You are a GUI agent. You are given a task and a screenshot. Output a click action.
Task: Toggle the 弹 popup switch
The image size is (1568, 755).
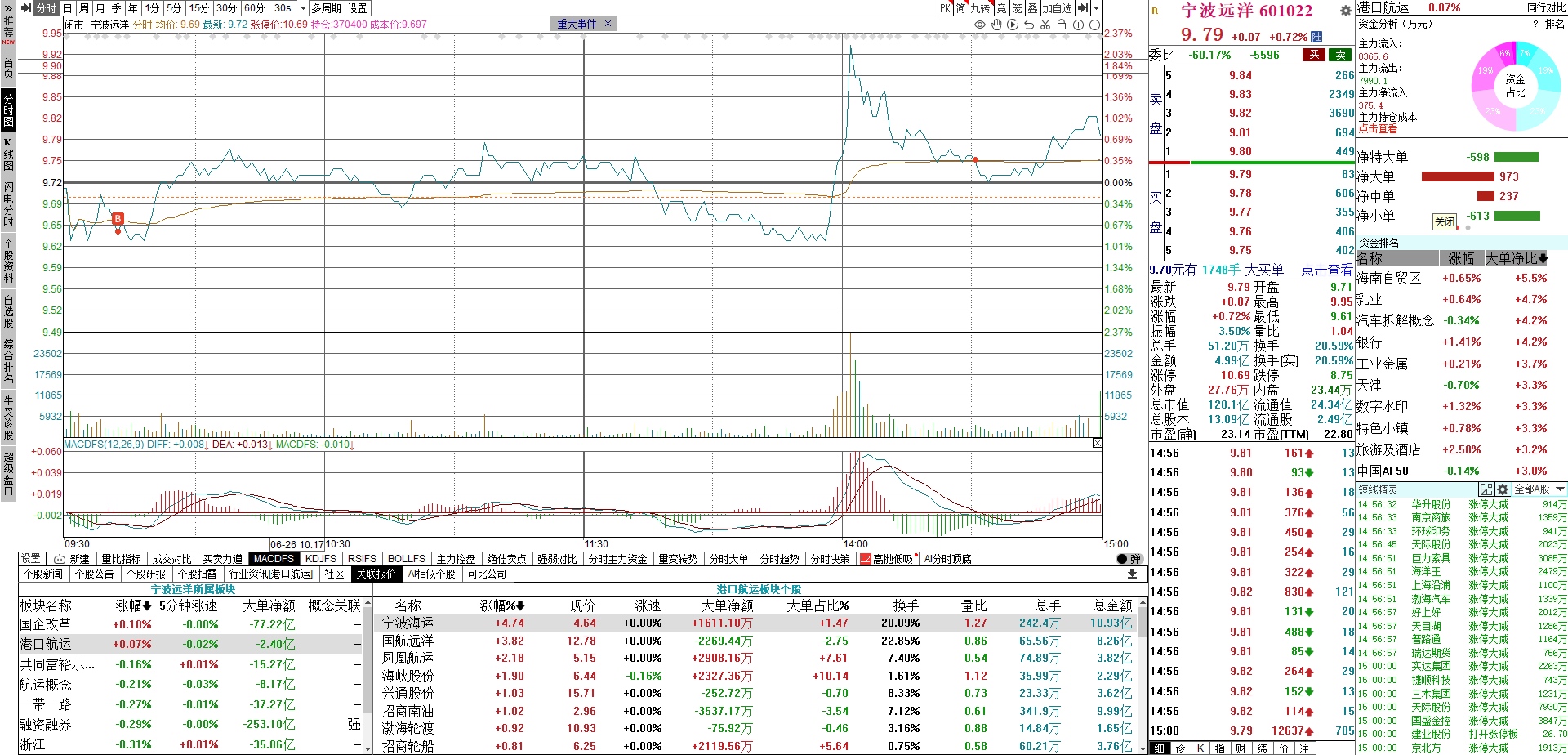click(x=1129, y=559)
